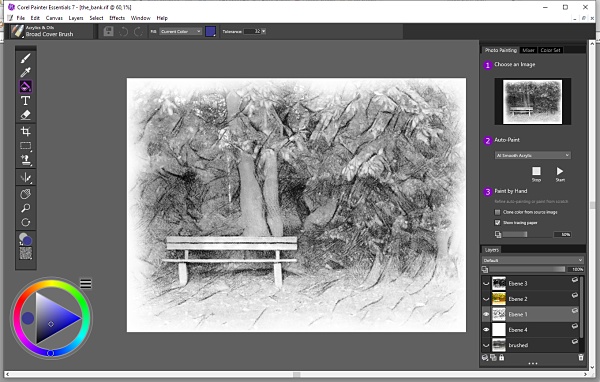The image size is (600, 382).
Task: Open the Edit menu
Action: [35, 18]
